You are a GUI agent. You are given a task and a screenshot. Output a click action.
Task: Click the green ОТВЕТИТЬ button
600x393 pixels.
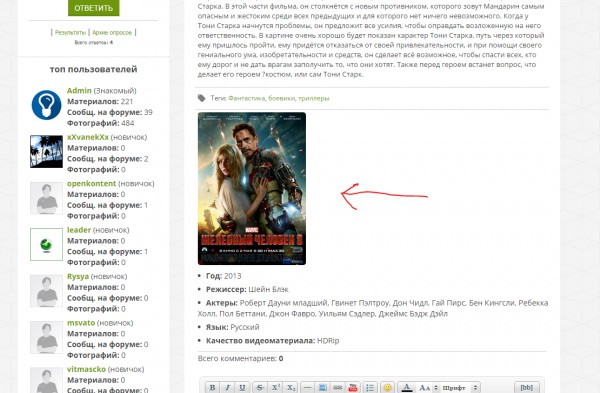pyautogui.click(x=93, y=8)
